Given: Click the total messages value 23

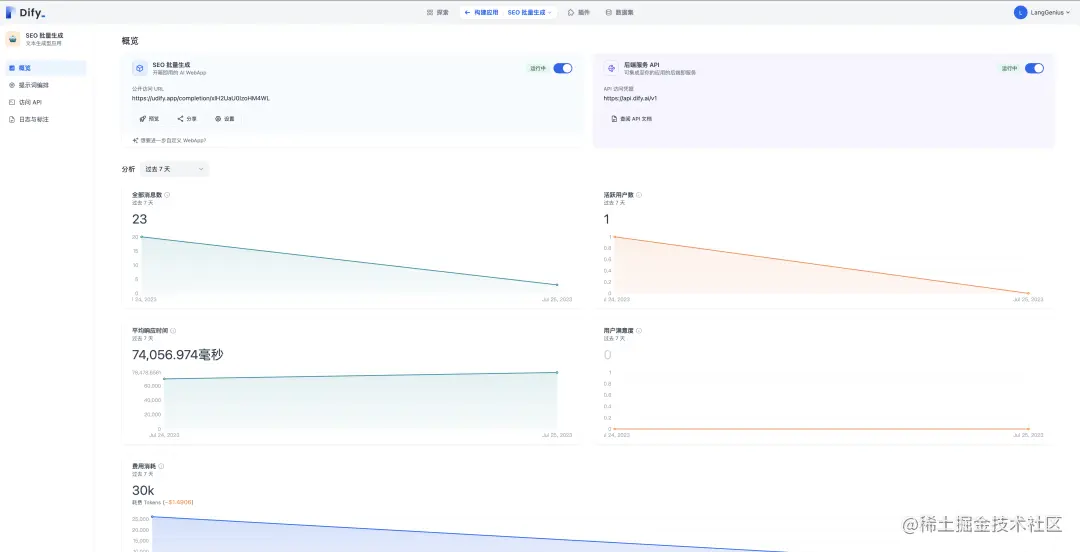Looking at the screenshot, I should pos(139,219).
